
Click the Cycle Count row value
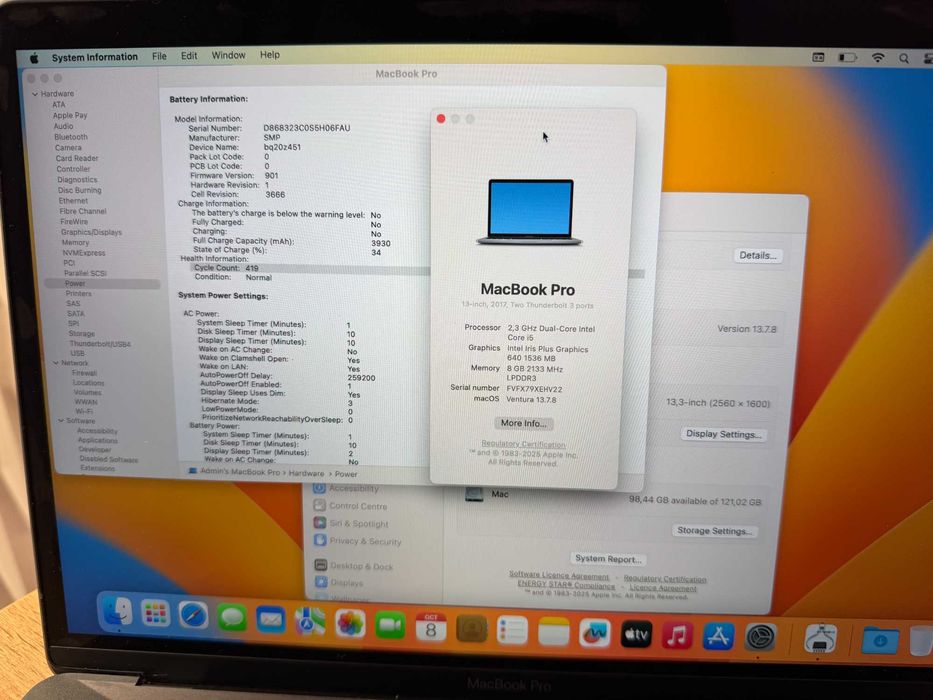[x=252, y=268]
